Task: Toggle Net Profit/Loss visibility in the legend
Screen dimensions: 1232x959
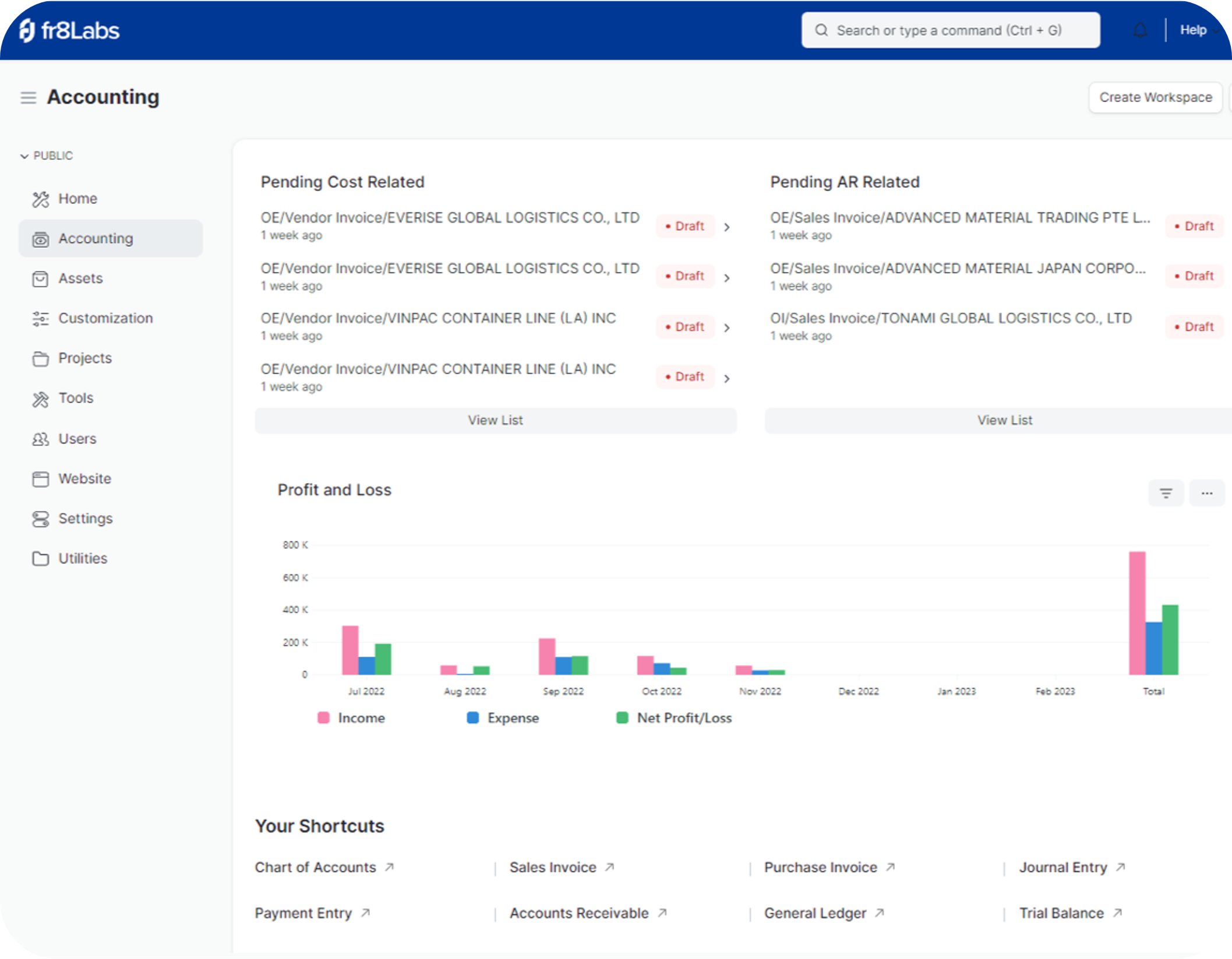Action: (622, 718)
